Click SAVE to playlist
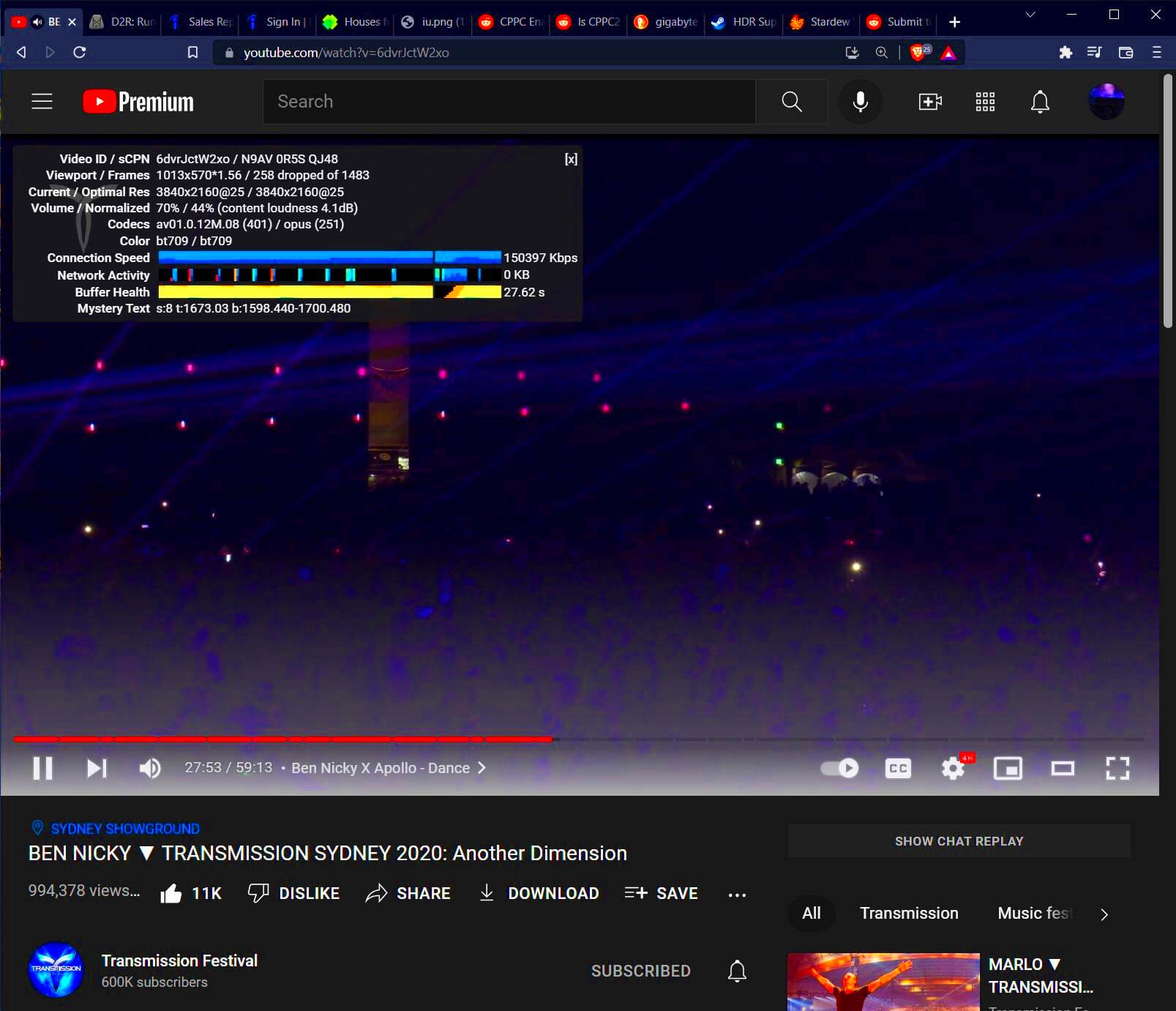 coord(661,893)
